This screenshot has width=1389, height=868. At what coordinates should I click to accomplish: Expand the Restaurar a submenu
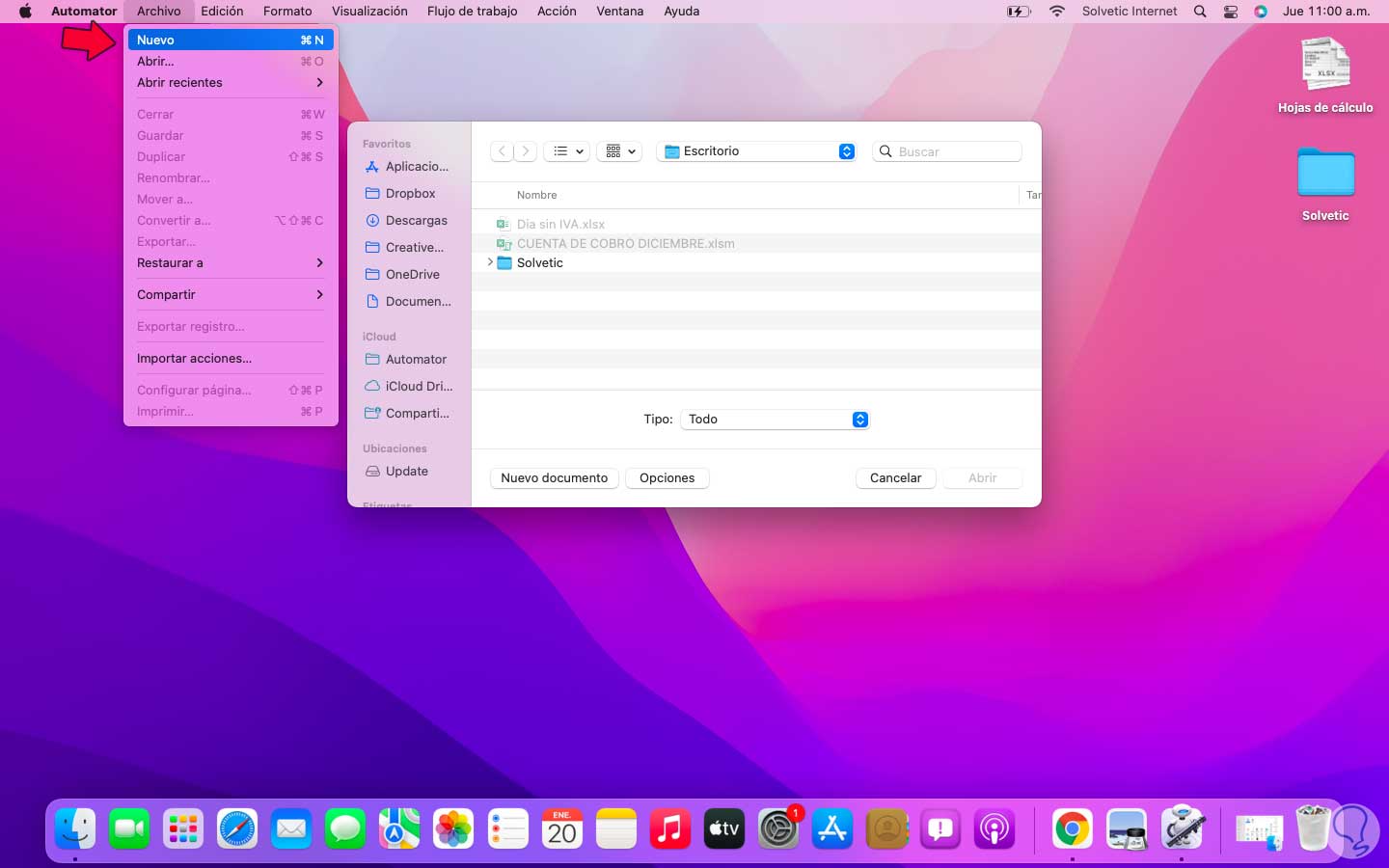[x=231, y=262]
